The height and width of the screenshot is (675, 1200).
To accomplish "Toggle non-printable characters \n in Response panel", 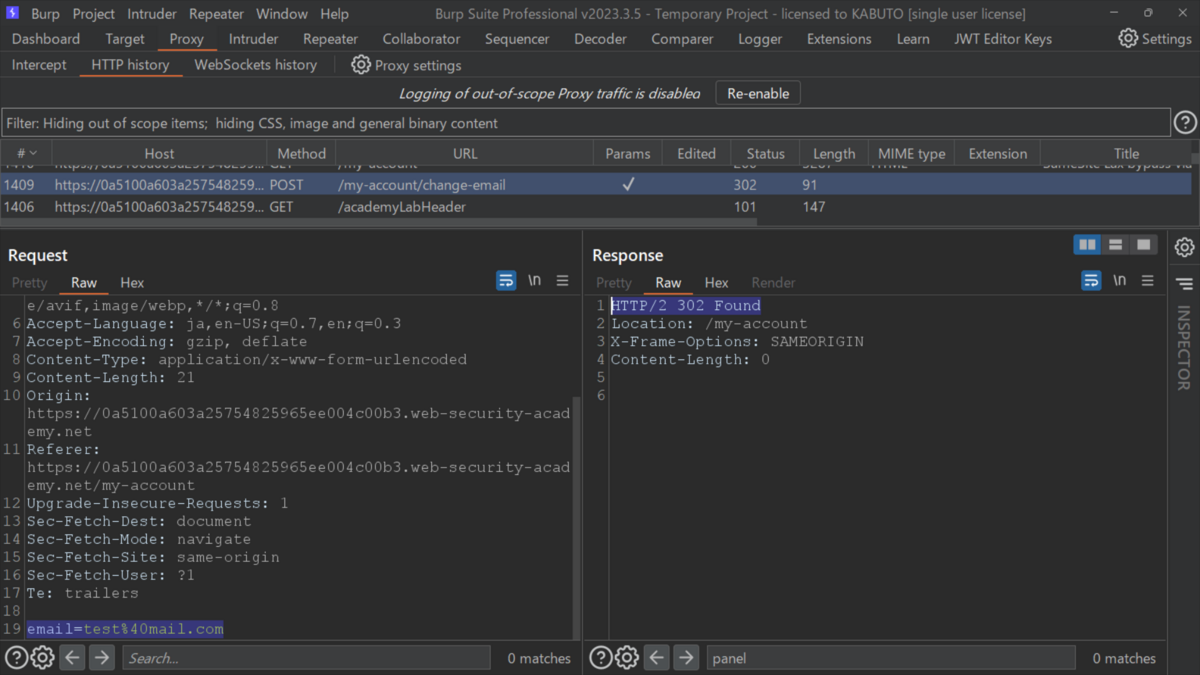I will (x=1120, y=281).
